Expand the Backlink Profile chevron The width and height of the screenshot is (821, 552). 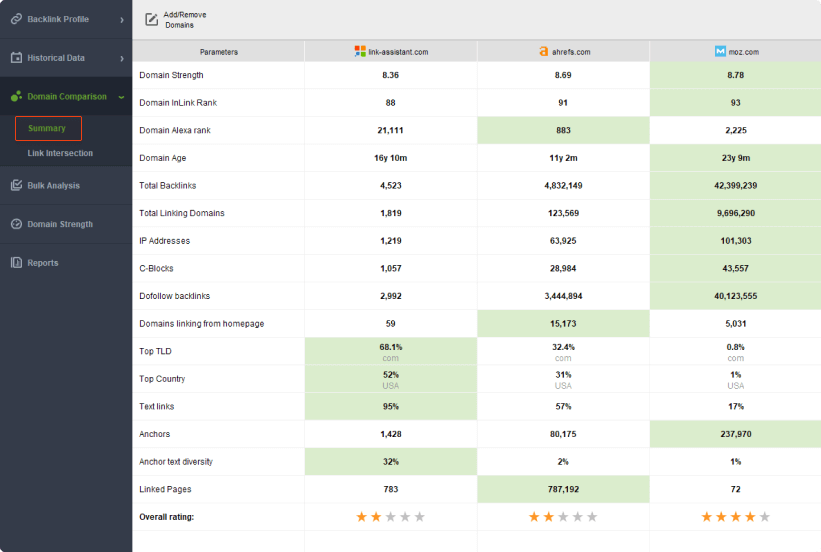(122, 19)
